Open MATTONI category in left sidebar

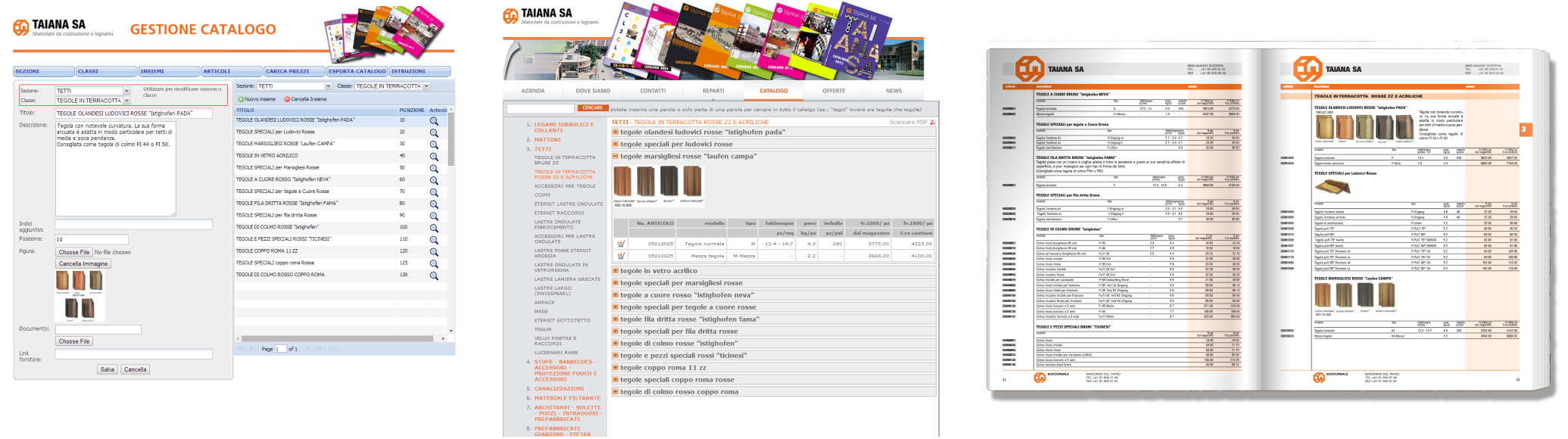[x=547, y=140]
